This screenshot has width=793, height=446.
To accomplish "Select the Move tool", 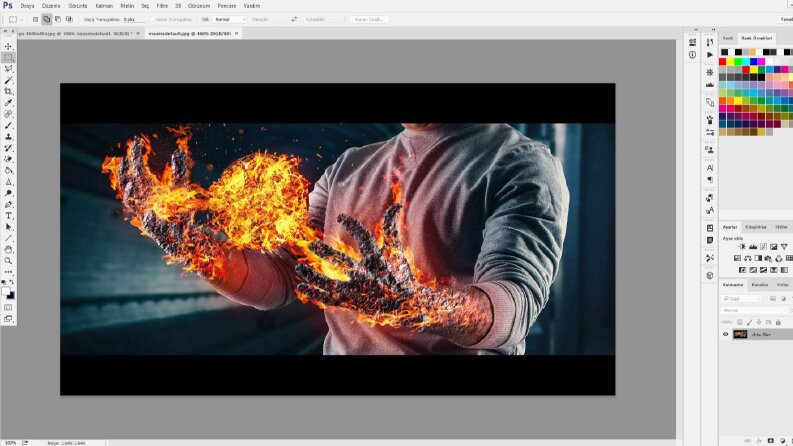I will tap(8, 46).
